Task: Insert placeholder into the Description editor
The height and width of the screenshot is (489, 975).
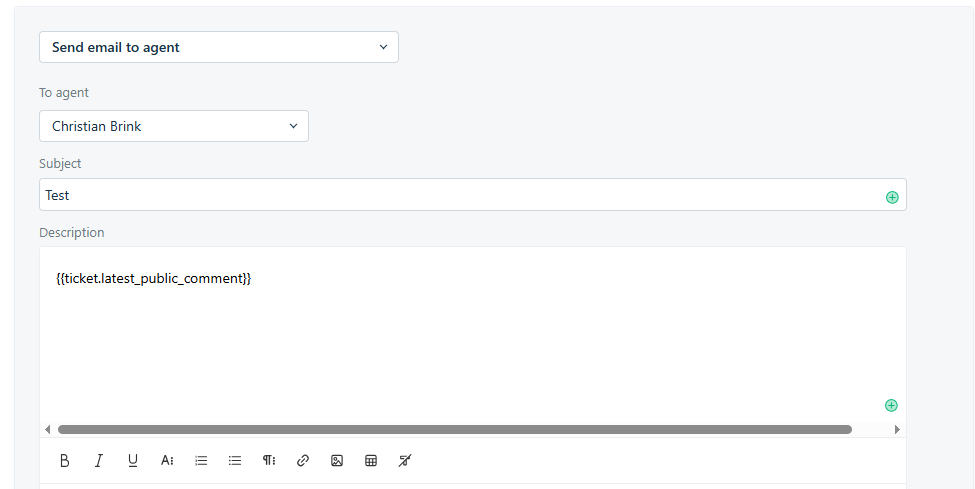Action: pos(891,406)
